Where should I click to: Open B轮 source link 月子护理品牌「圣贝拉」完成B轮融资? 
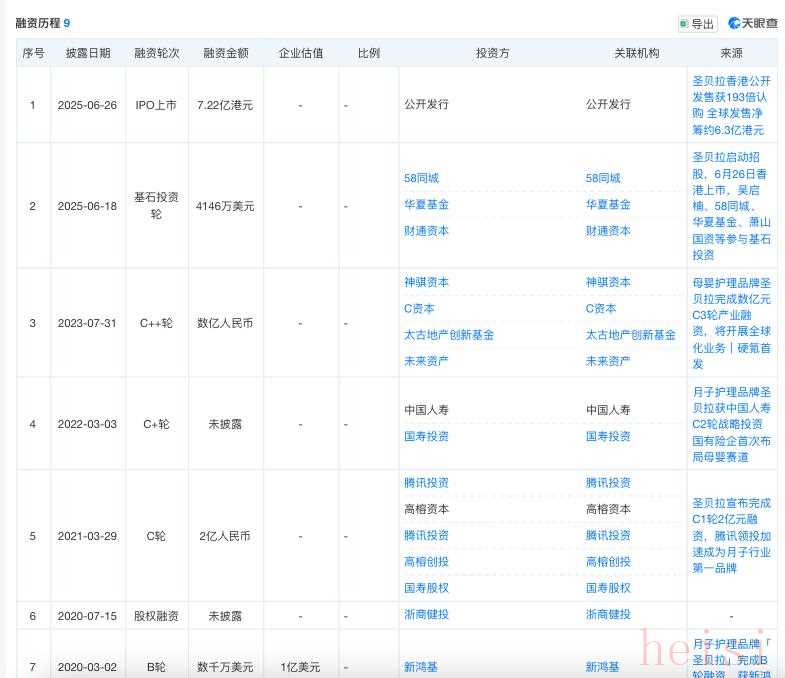coord(731,658)
